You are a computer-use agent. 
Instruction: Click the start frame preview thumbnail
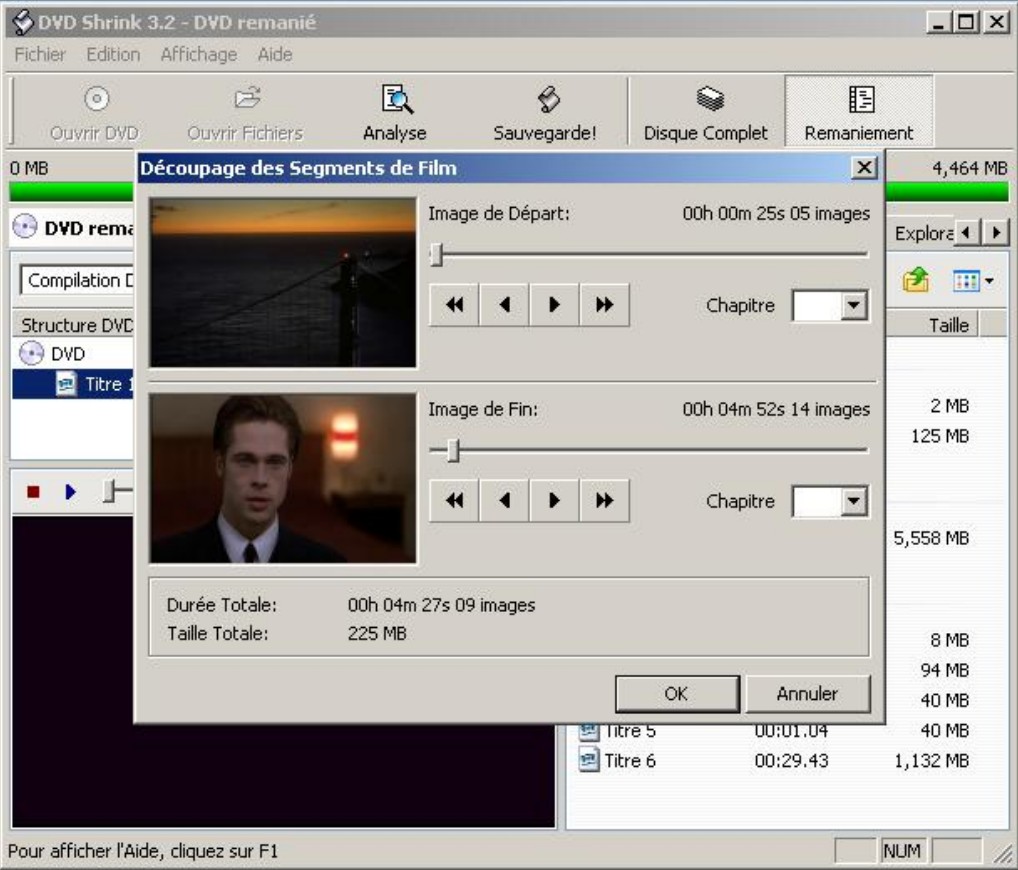(282, 283)
